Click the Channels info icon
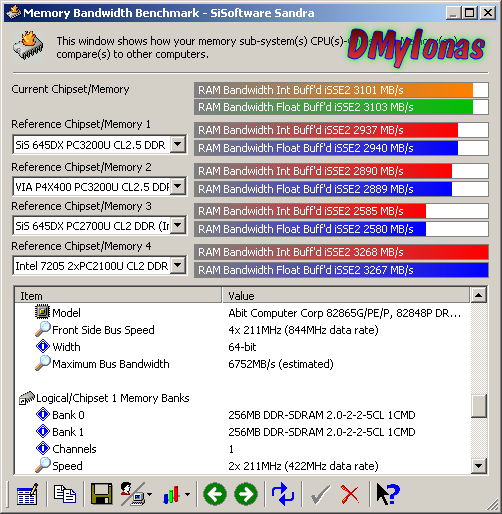Viewport: 502px width, 514px height. tap(43, 448)
